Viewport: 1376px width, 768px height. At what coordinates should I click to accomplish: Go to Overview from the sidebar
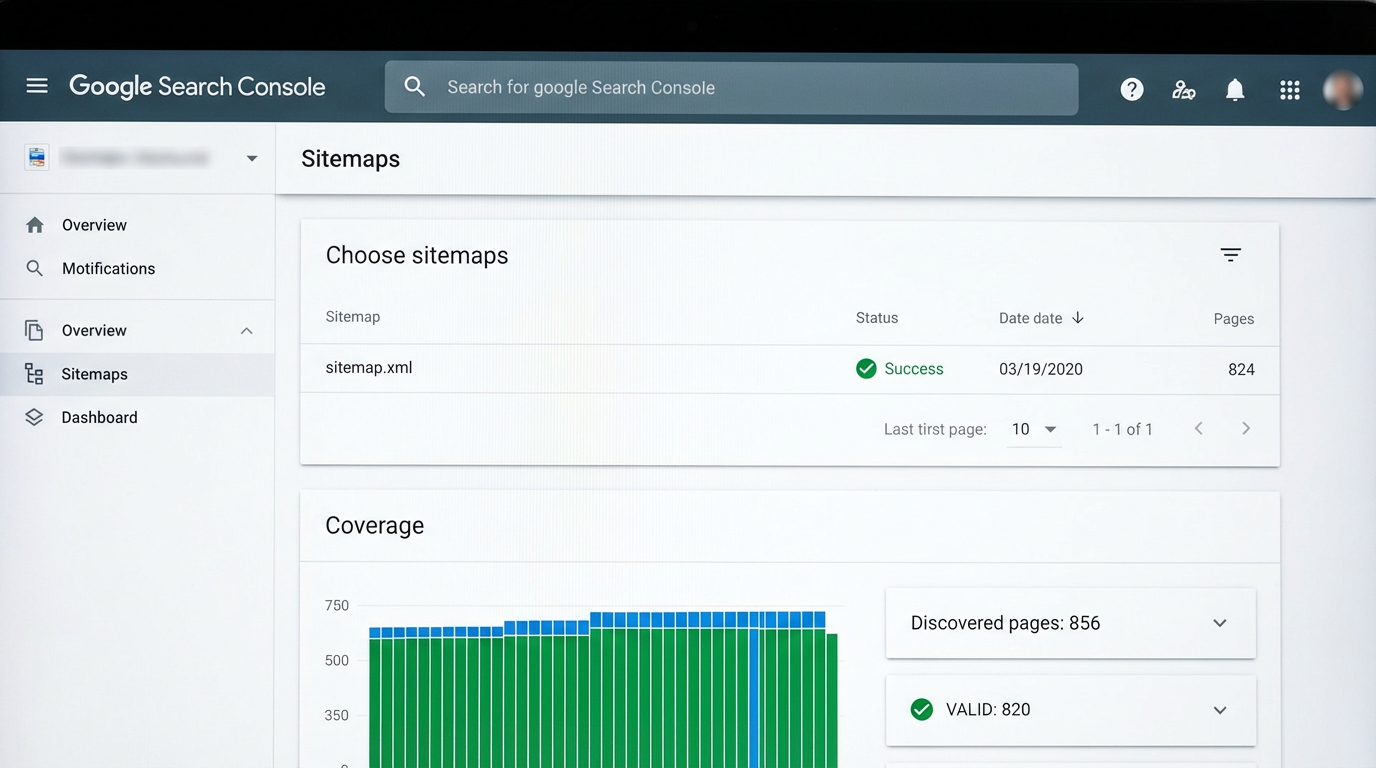point(93,224)
